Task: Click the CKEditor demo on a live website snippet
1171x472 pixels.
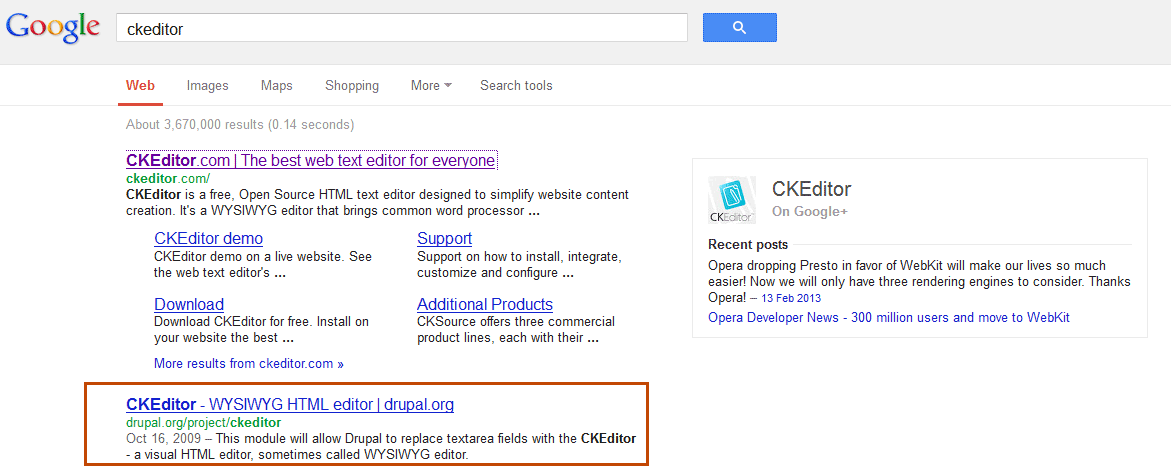Action: click(263, 264)
